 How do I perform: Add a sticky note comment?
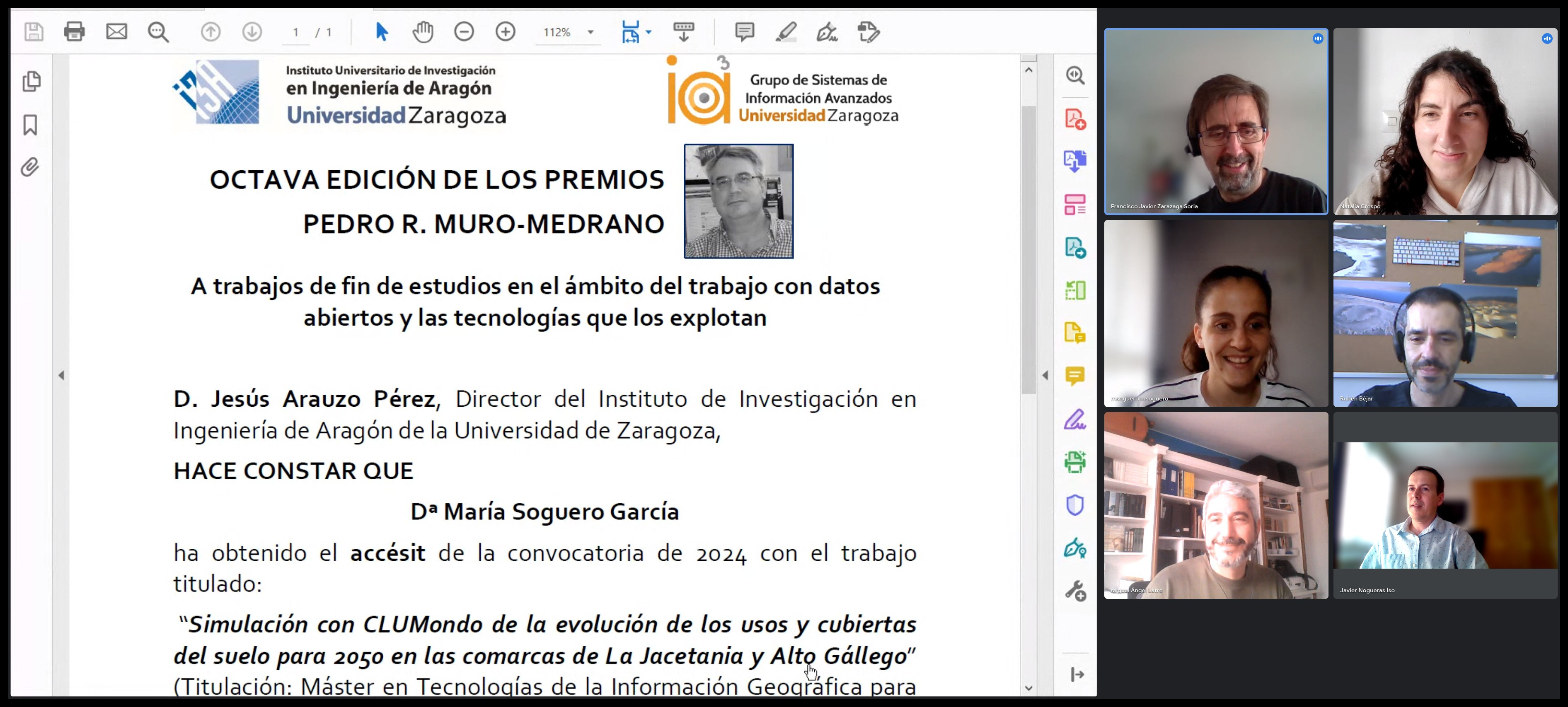745,31
